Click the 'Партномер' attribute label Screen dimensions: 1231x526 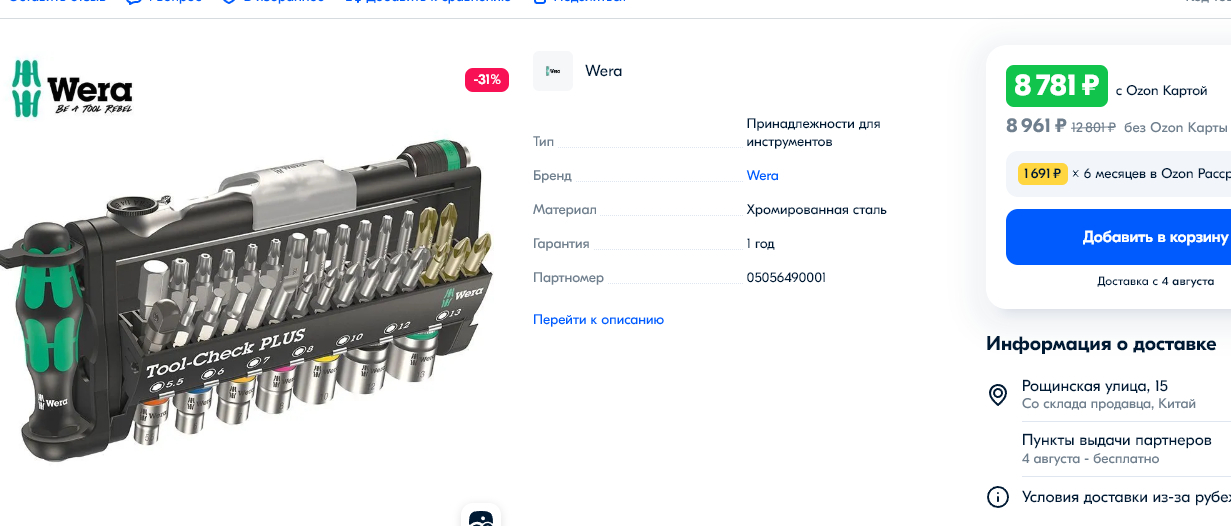click(x=568, y=278)
